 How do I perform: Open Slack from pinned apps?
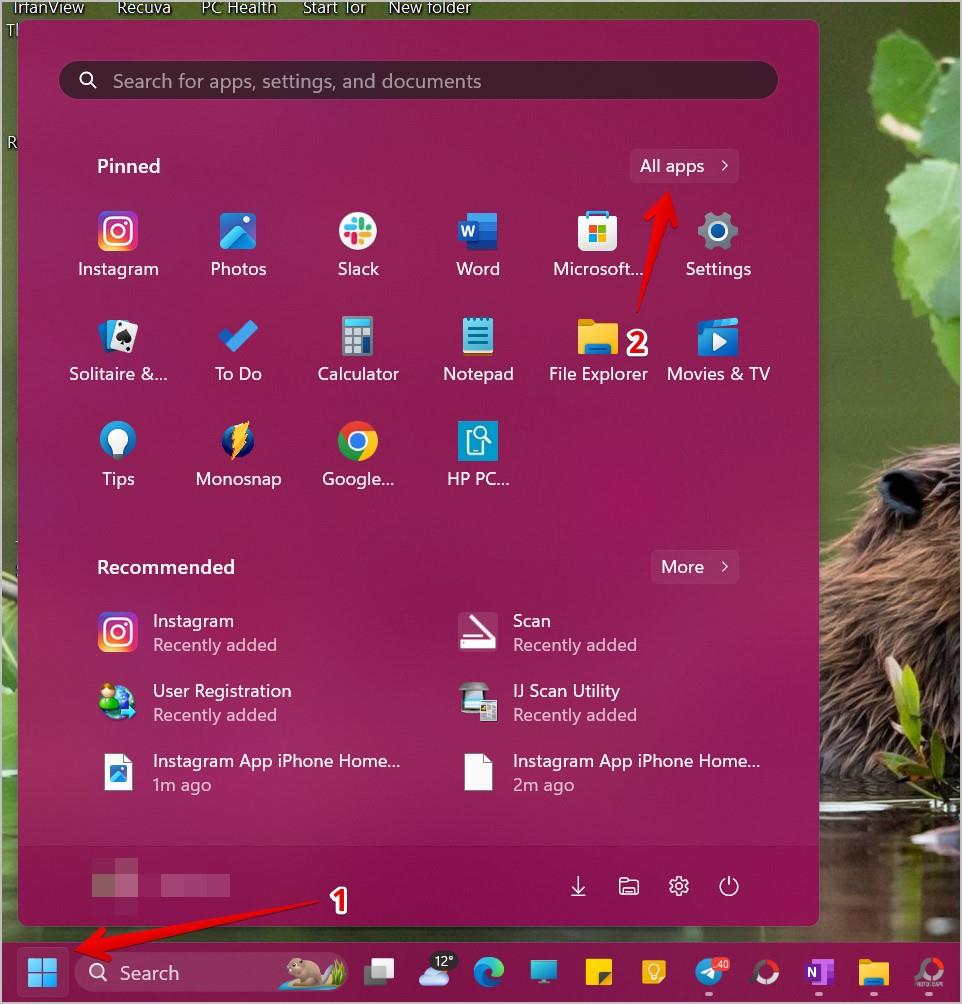click(358, 244)
